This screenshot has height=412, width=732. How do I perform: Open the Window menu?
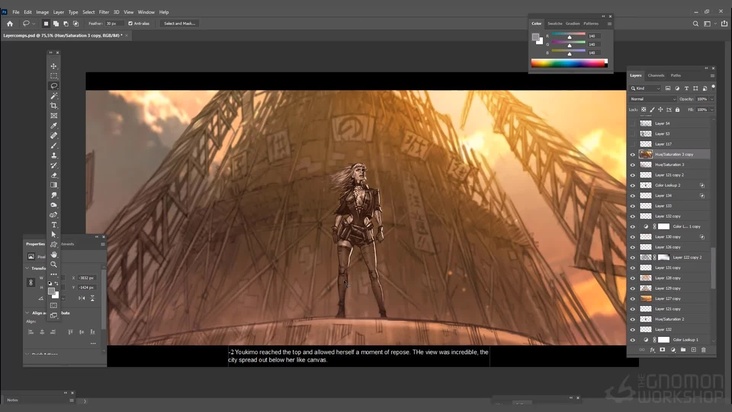(x=146, y=12)
